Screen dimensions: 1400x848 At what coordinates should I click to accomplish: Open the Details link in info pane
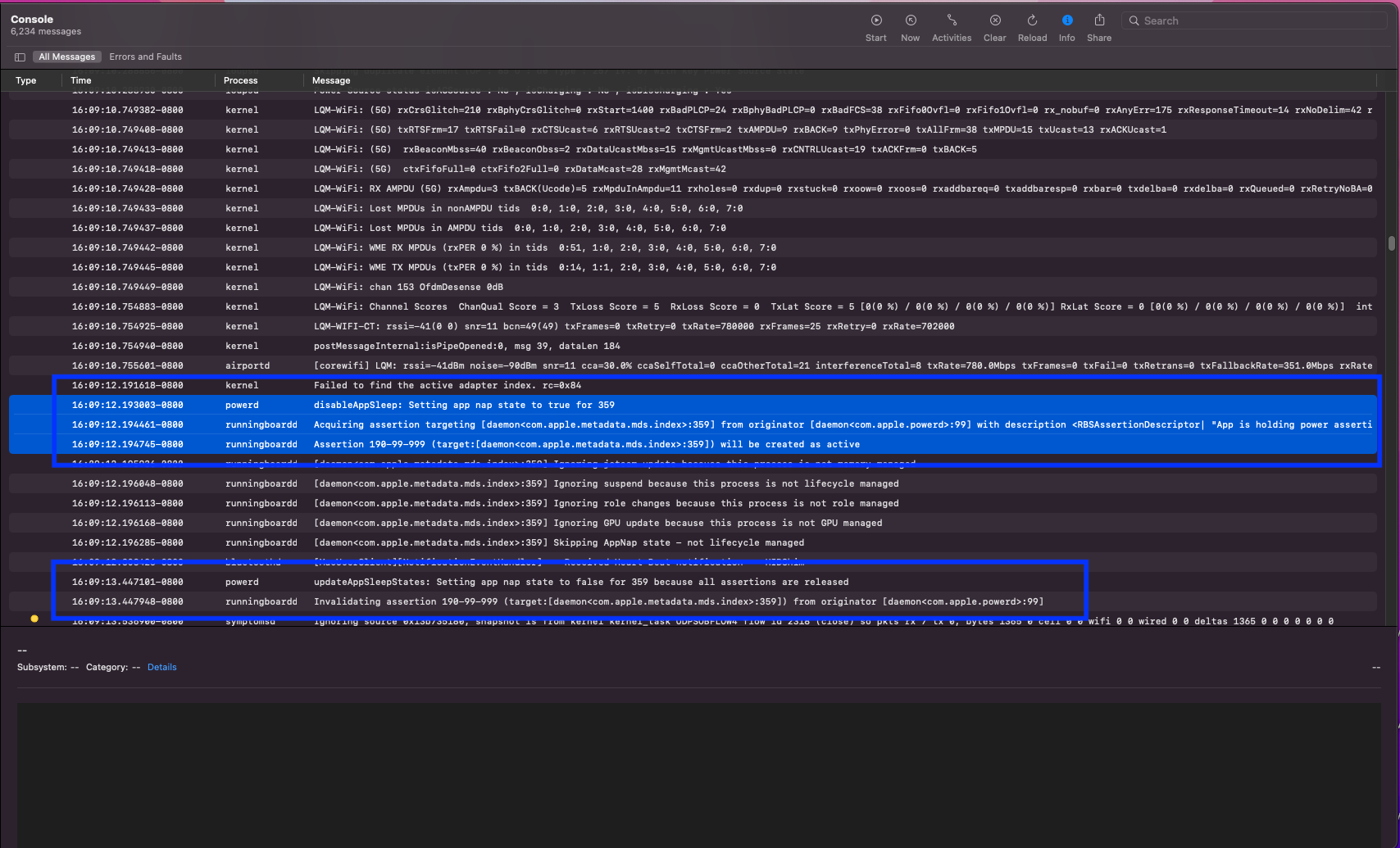click(x=162, y=667)
